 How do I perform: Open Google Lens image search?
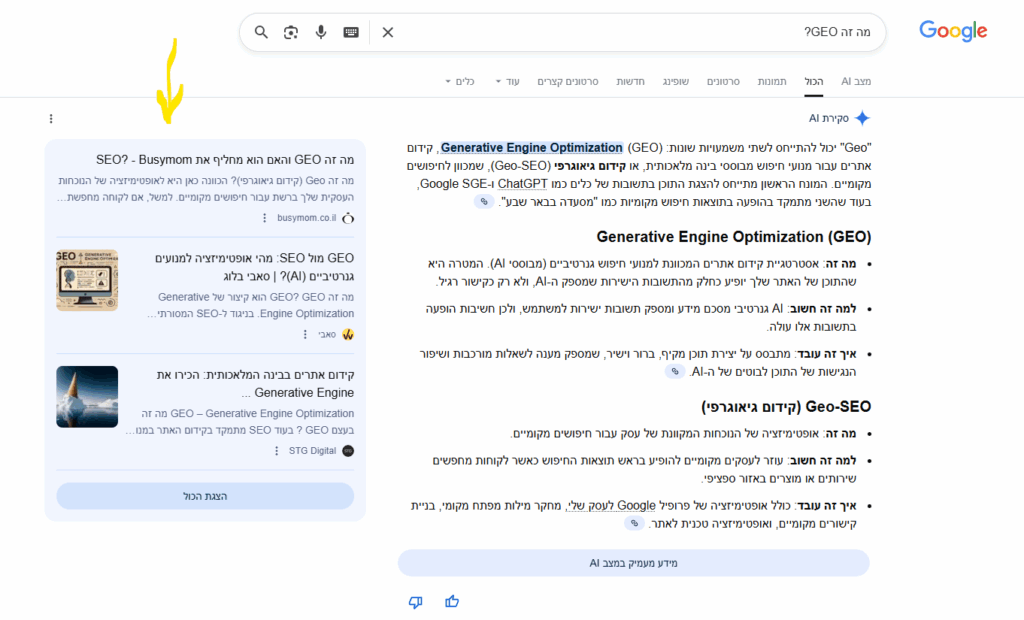click(291, 32)
